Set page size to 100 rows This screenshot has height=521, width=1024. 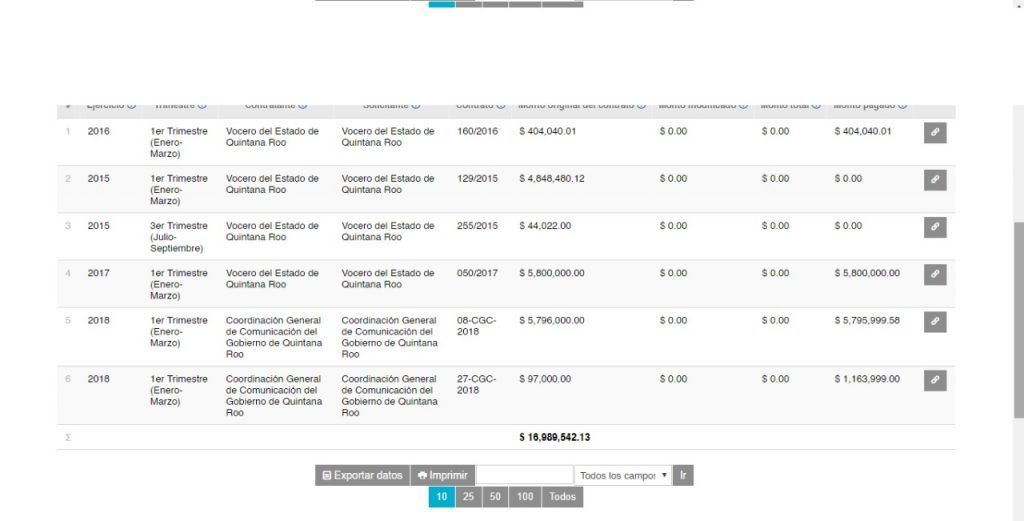tap(524, 497)
